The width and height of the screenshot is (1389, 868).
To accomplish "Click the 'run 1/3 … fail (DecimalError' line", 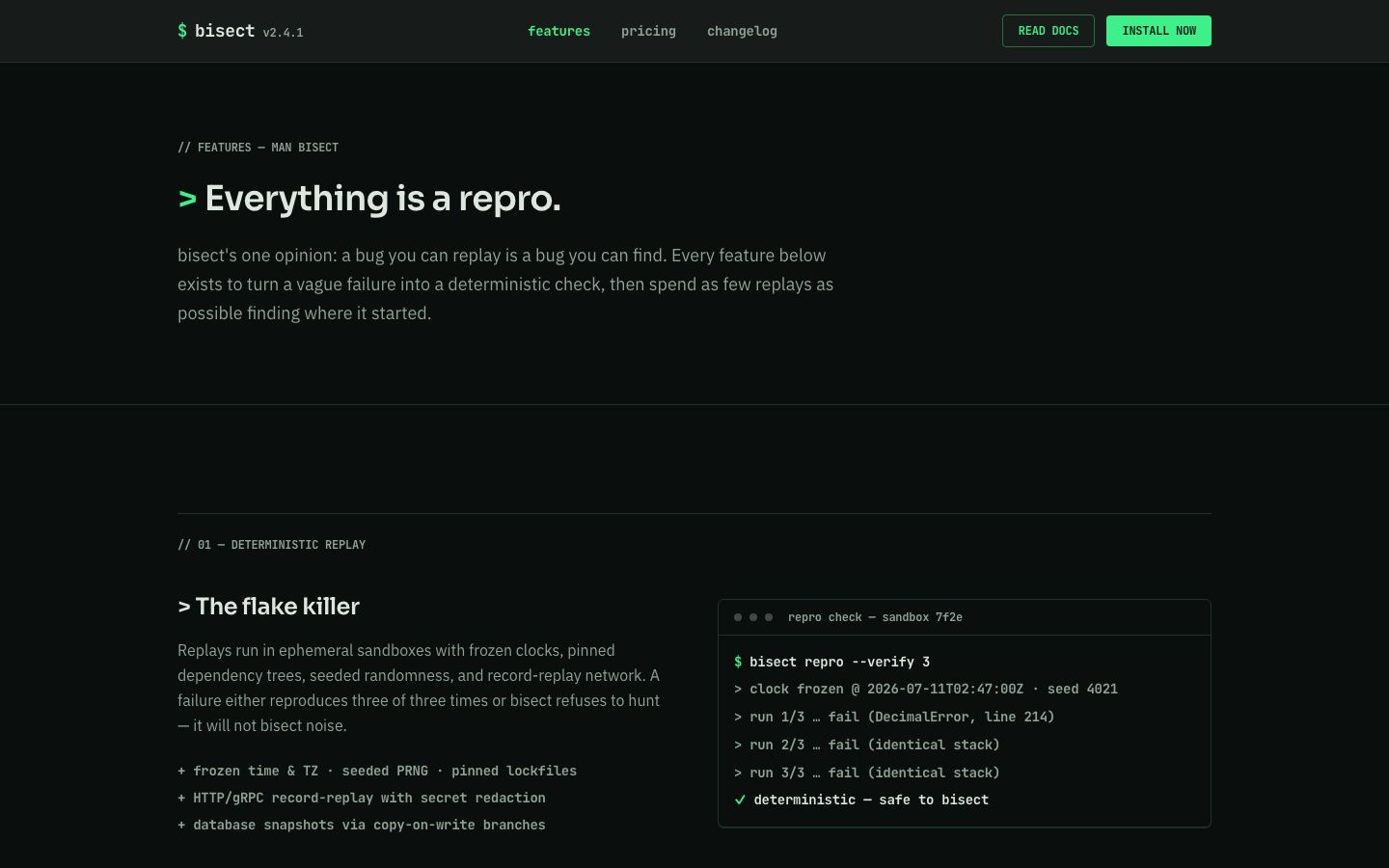I will [x=894, y=717].
